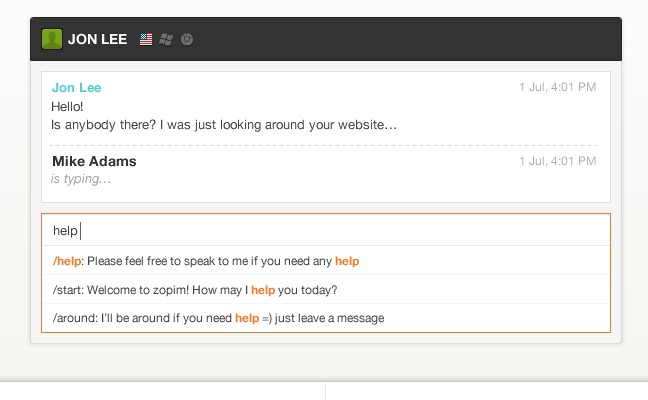Choose the /around shortcut suggestion
The height and width of the screenshot is (400, 648).
pos(326,318)
